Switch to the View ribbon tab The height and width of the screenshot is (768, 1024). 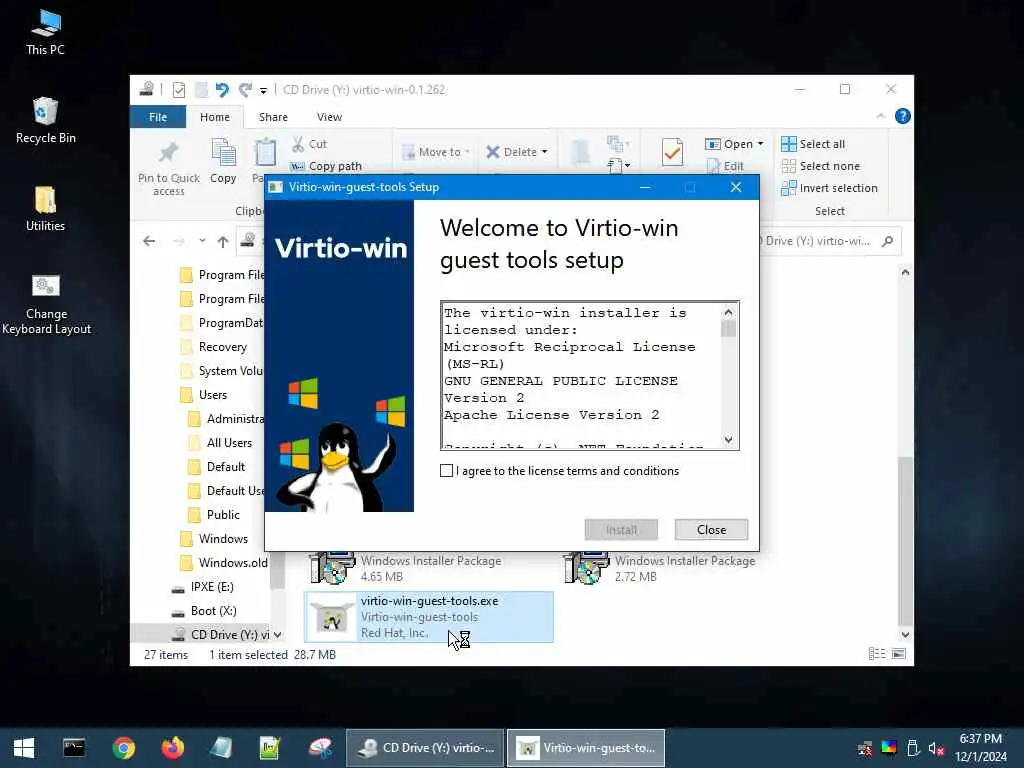point(329,117)
